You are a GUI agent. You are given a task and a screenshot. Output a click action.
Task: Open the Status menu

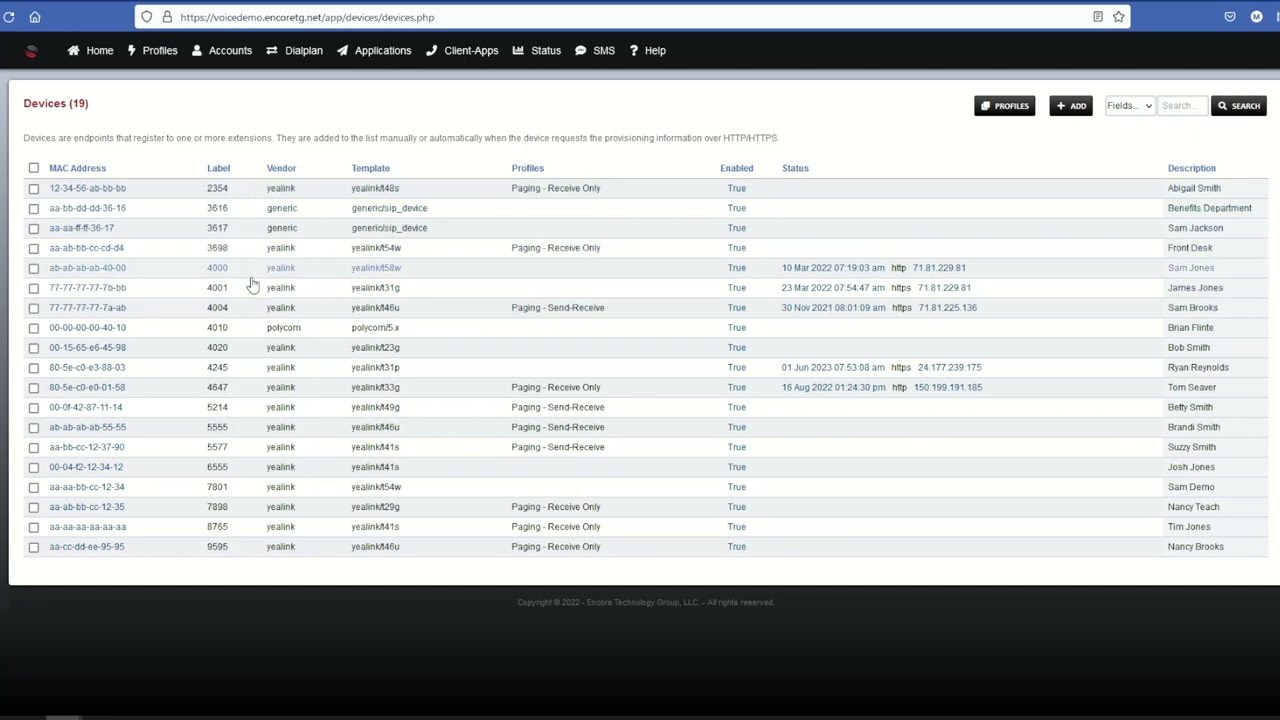[x=537, y=51]
